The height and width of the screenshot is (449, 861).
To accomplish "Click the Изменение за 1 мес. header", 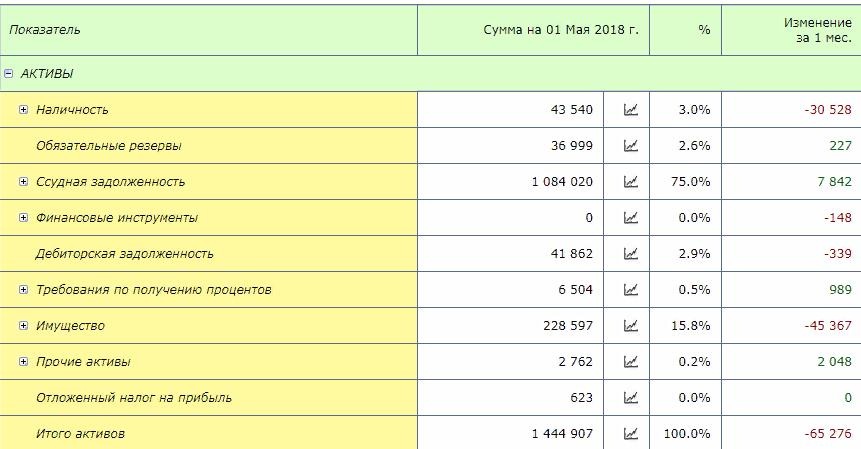I will (x=818, y=30).
